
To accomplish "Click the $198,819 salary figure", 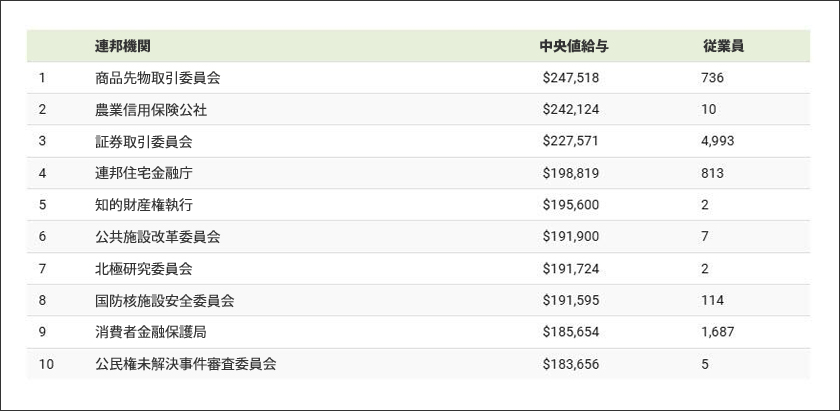I will click(570, 173).
